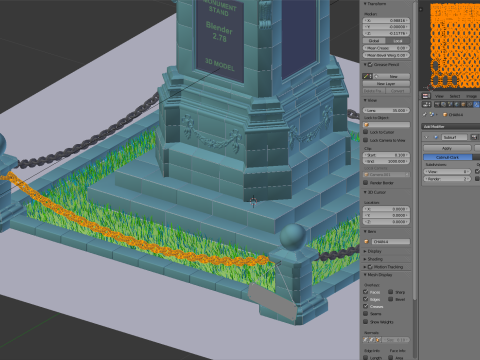480x360 pixels.
Task: Open the UV/Image editor type selector icon
Action: point(426,96)
